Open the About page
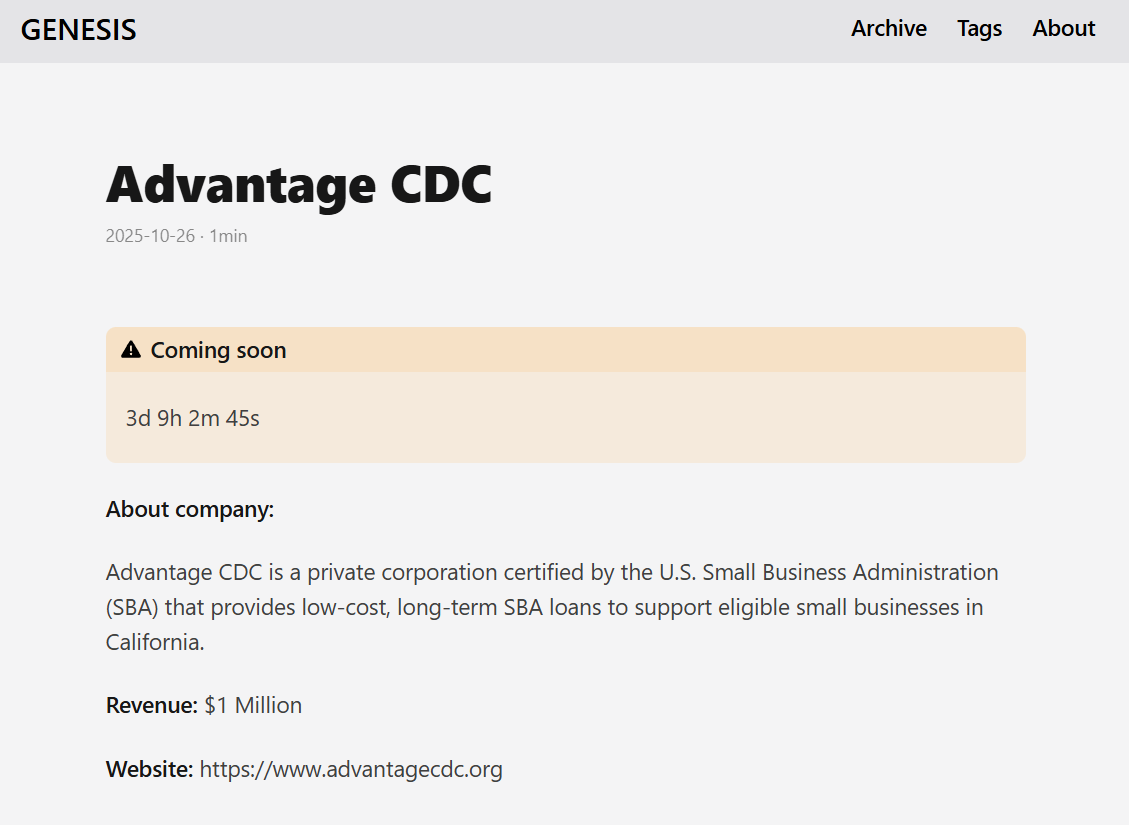 coord(1063,29)
